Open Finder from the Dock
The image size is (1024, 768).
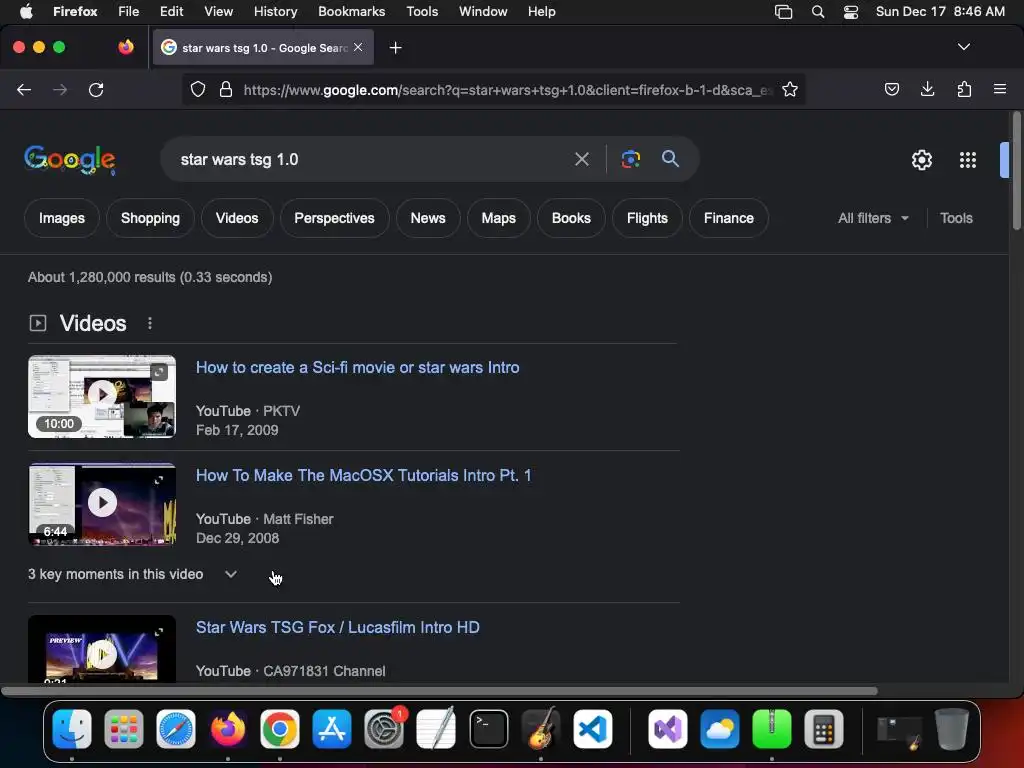click(x=71, y=729)
